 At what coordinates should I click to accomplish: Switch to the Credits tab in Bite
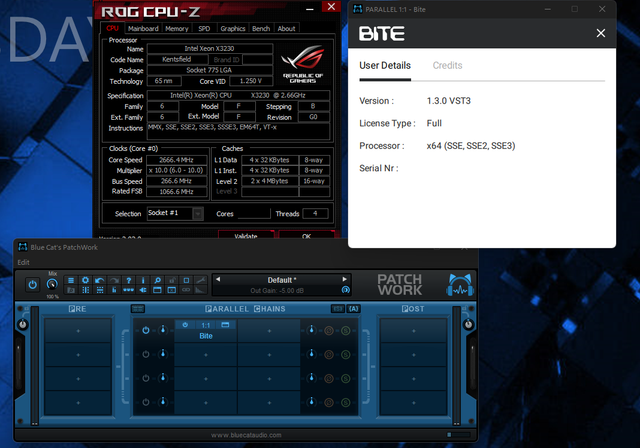point(447,65)
